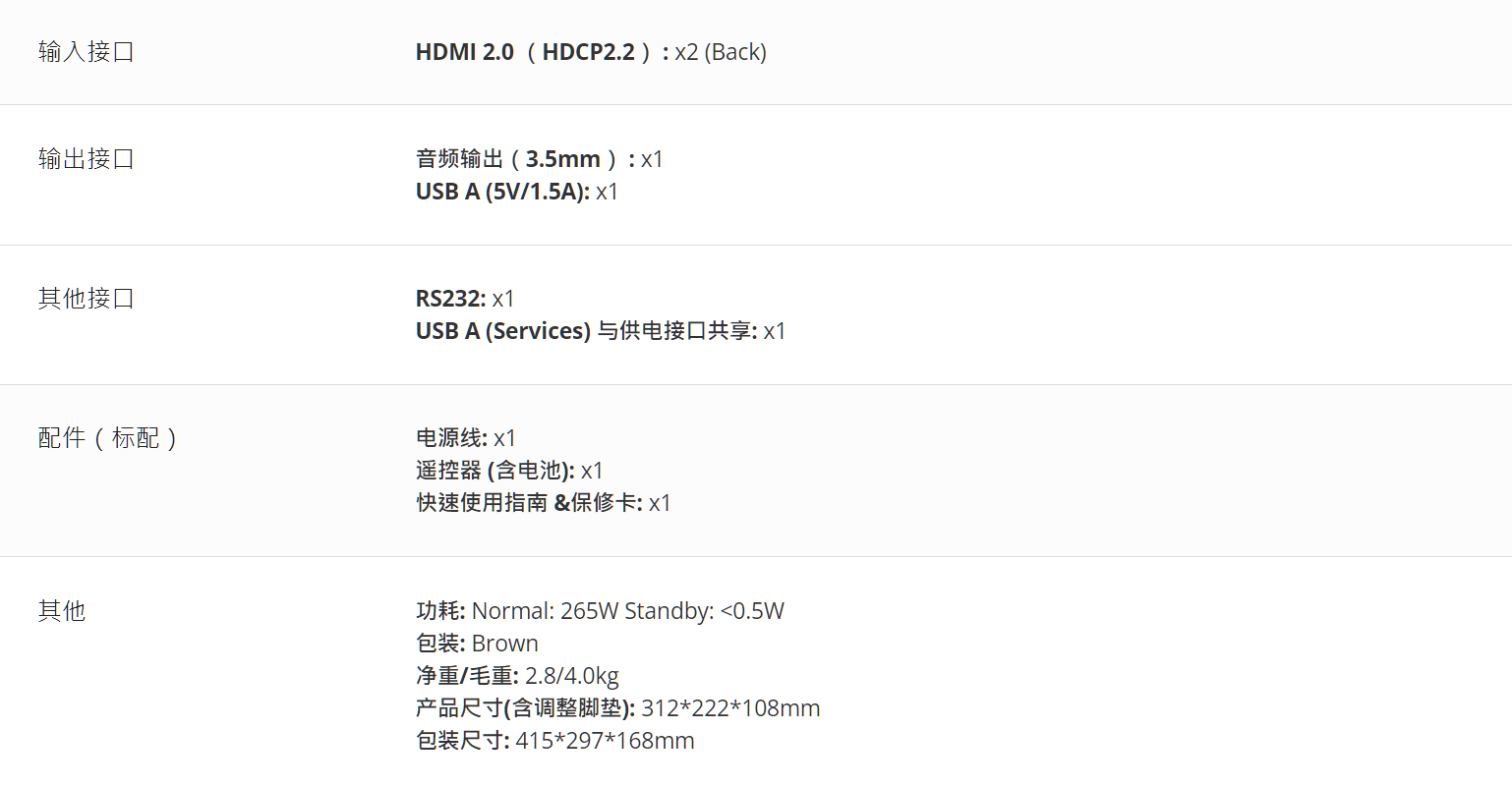Screen dimensions: 1512x786
Task: Click the x2 (Back) text
Action: coord(721,52)
